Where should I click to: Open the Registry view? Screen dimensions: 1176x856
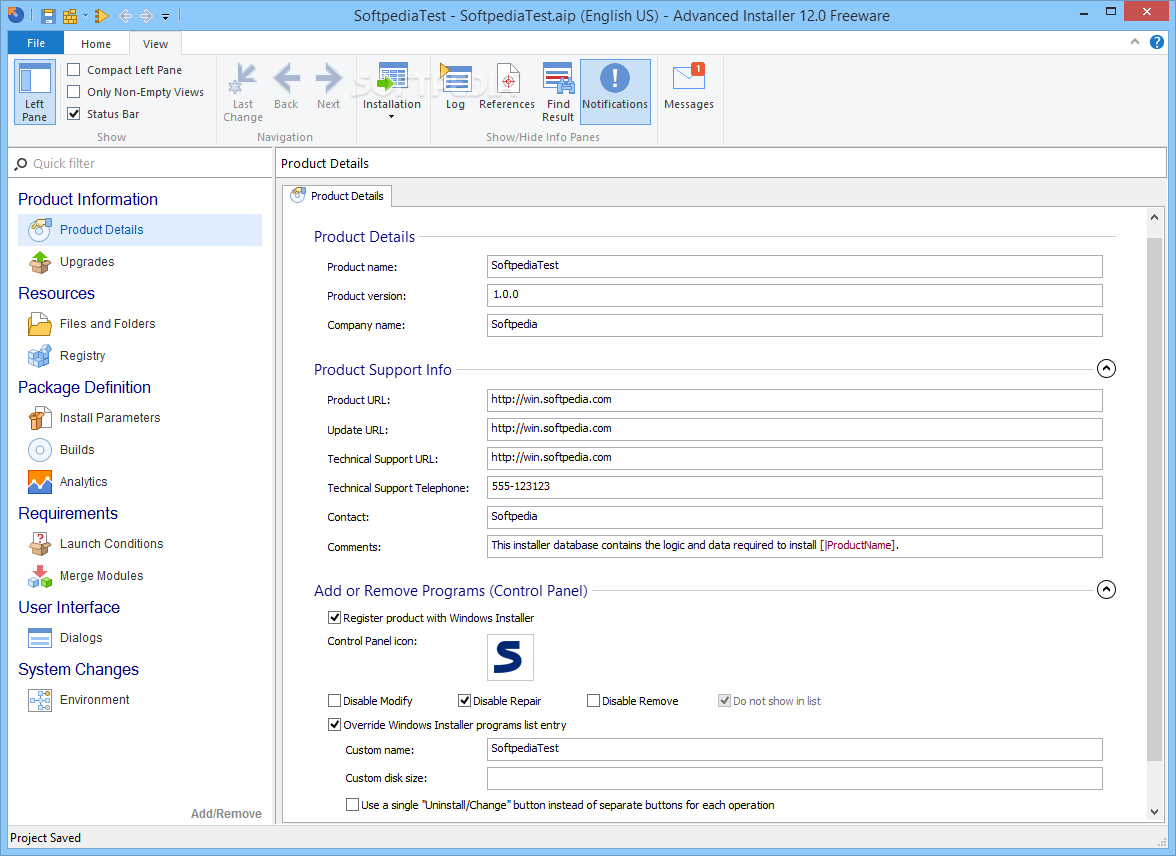pyautogui.click(x=82, y=356)
